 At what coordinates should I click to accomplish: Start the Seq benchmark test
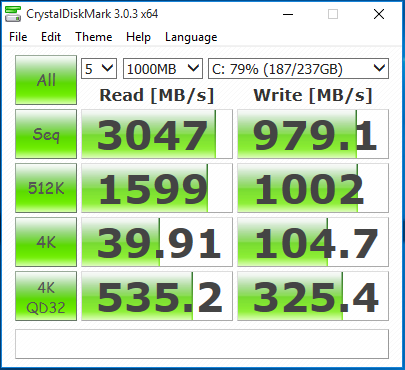point(46,134)
